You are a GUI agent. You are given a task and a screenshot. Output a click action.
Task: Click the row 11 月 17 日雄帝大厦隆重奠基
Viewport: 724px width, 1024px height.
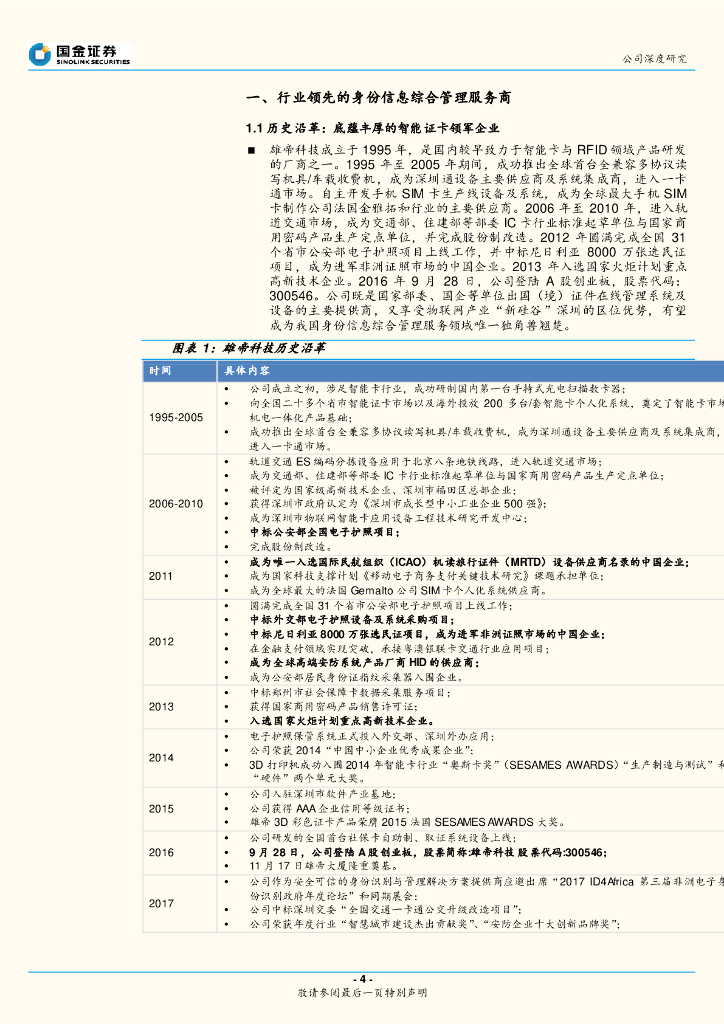(x=324, y=866)
